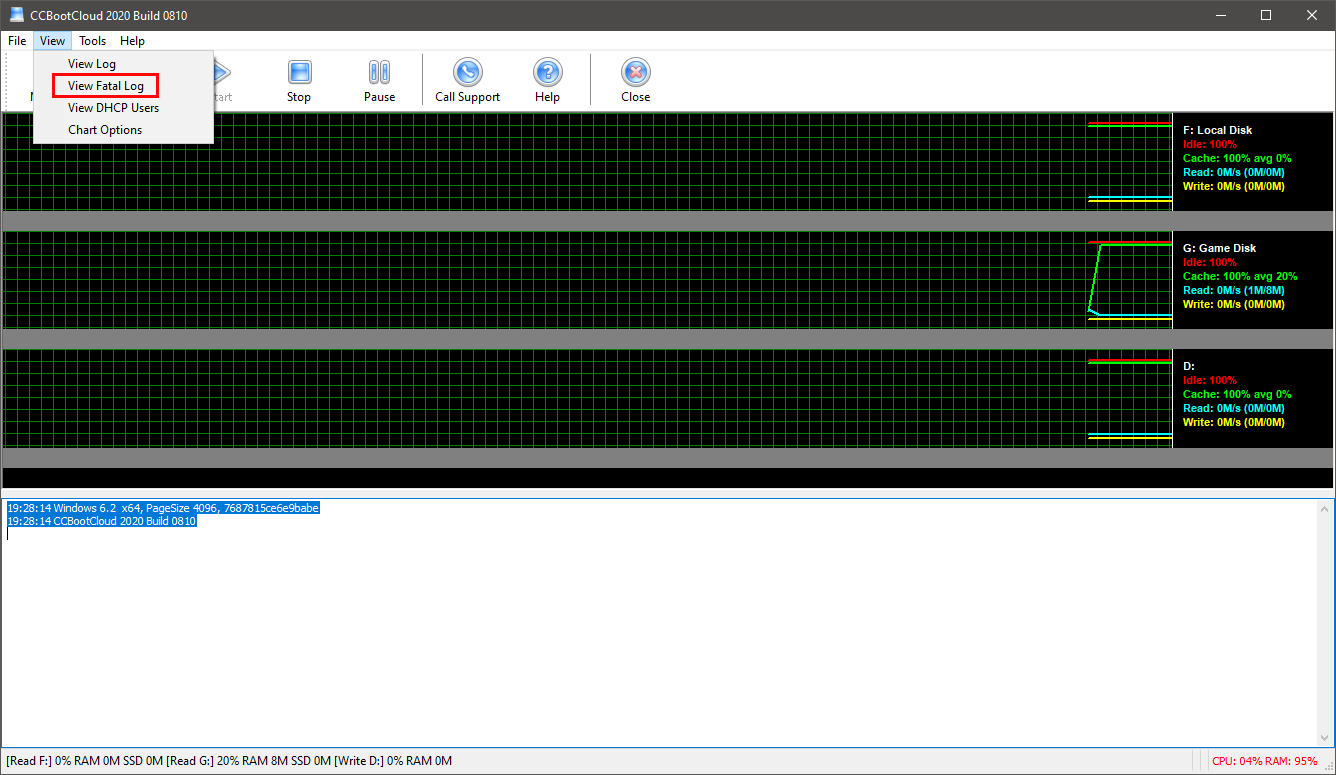Collapse the open View menu
Image resolution: width=1336 pixels, height=775 pixels.
click(53, 41)
